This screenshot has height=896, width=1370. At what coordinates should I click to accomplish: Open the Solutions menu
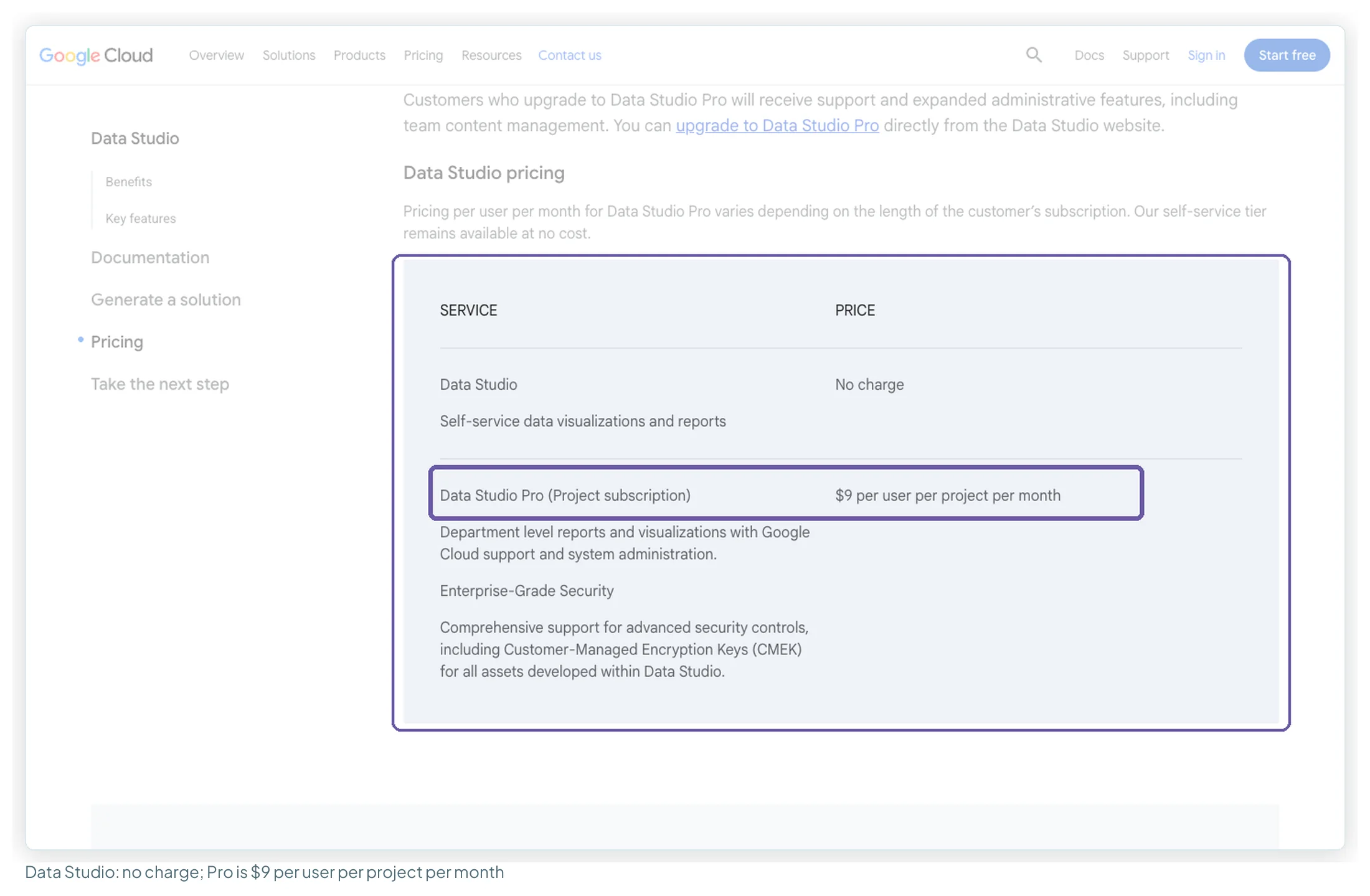click(x=289, y=55)
